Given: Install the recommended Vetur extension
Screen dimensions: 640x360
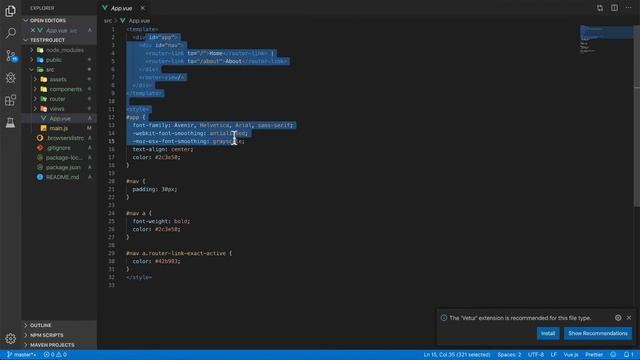Looking at the screenshot, I should 548,333.
